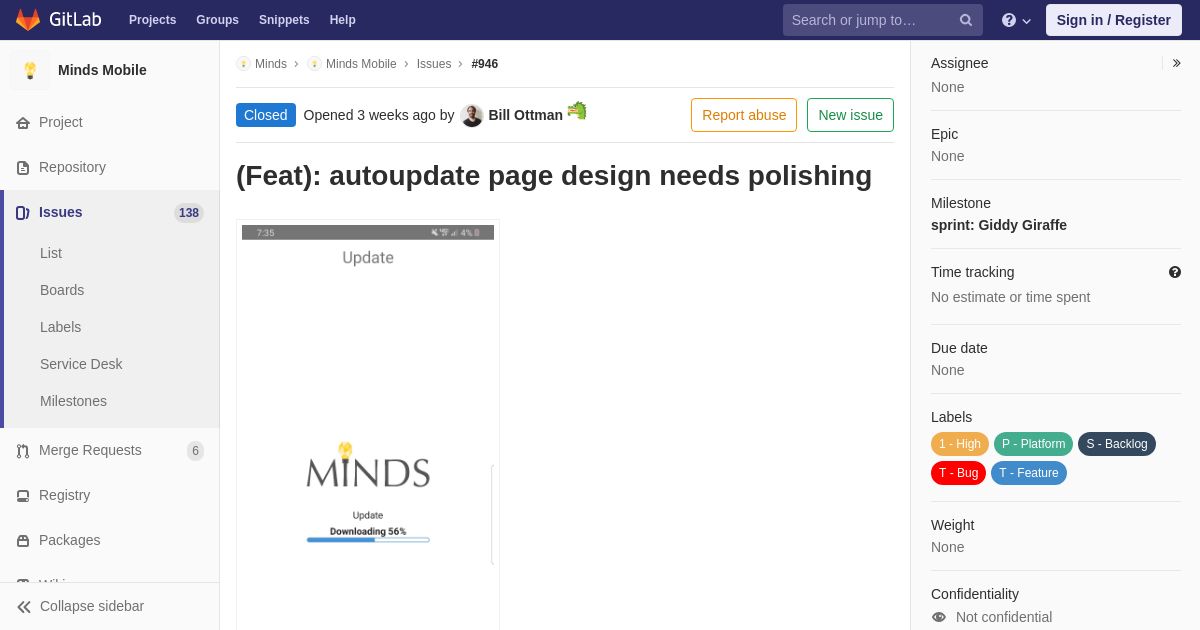Click the Registry icon

23,496
